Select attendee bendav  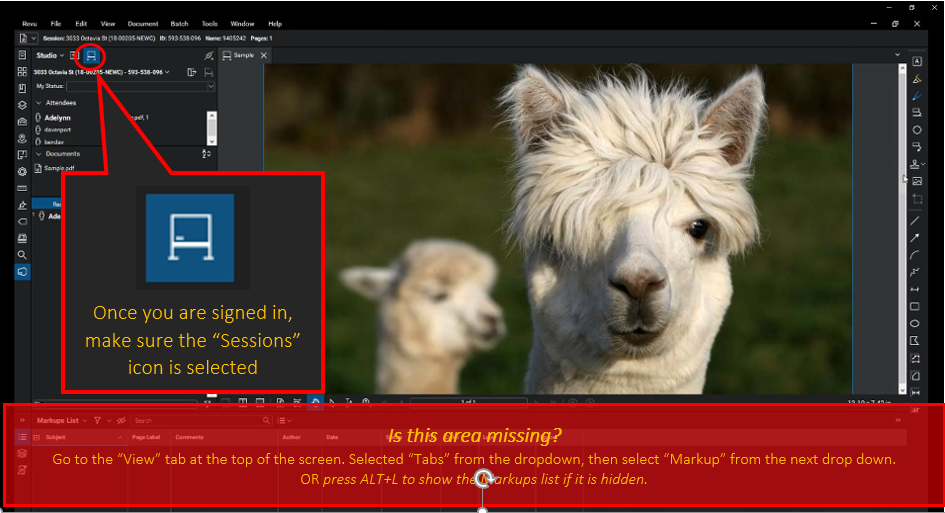[54, 142]
